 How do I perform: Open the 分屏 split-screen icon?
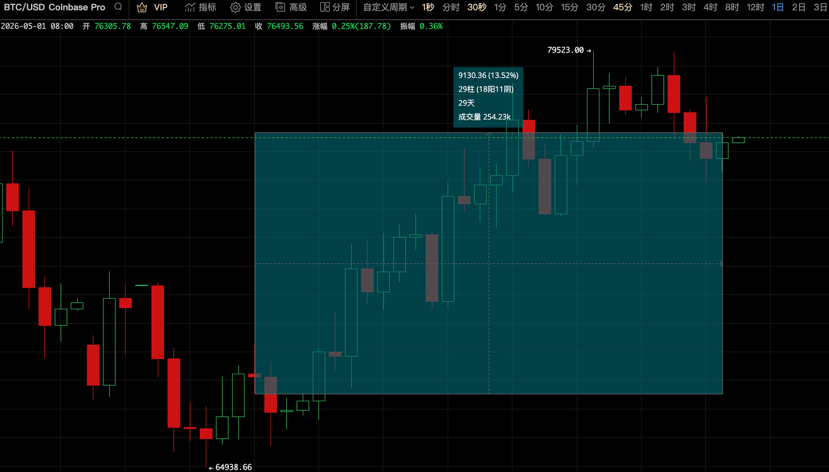325,7
